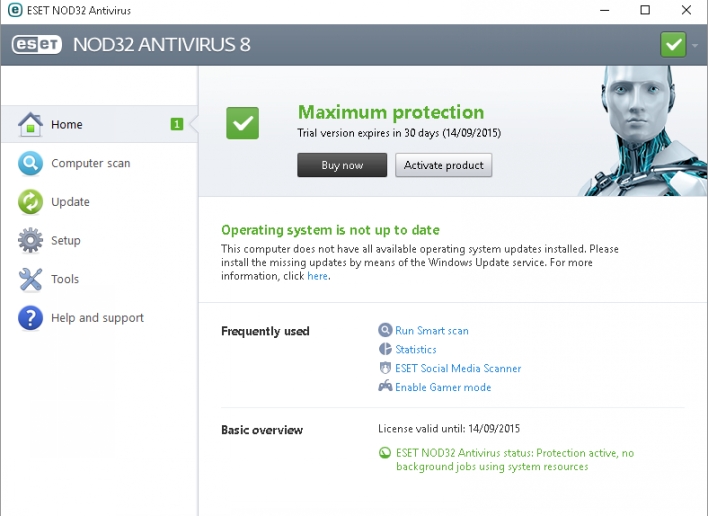
Task: Click 'License valid until: 14/09/2015' text
Action: 449,428
